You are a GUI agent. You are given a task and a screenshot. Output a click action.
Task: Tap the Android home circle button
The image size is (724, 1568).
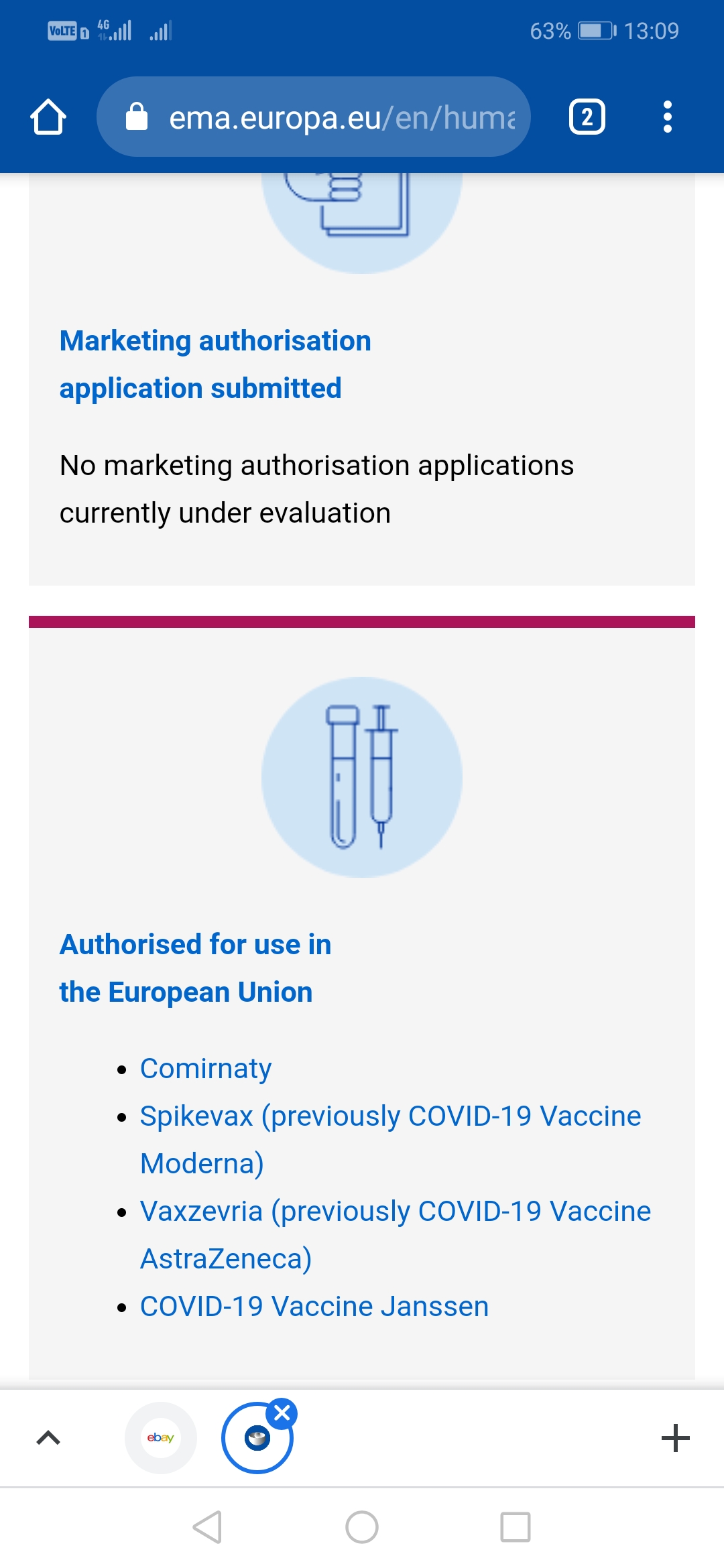coord(362,1527)
